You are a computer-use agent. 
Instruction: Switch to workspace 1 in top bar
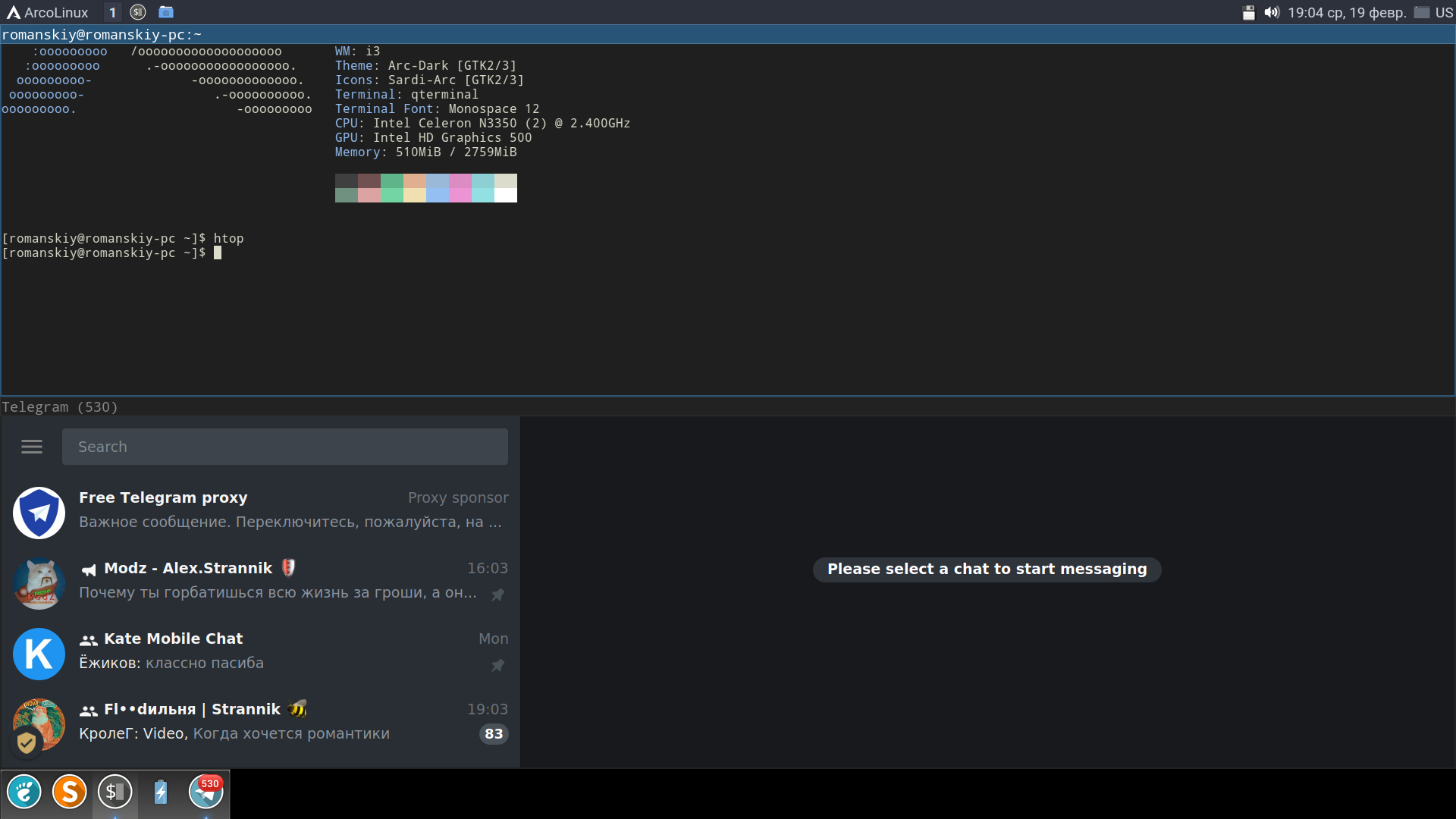click(x=112, y=12)
